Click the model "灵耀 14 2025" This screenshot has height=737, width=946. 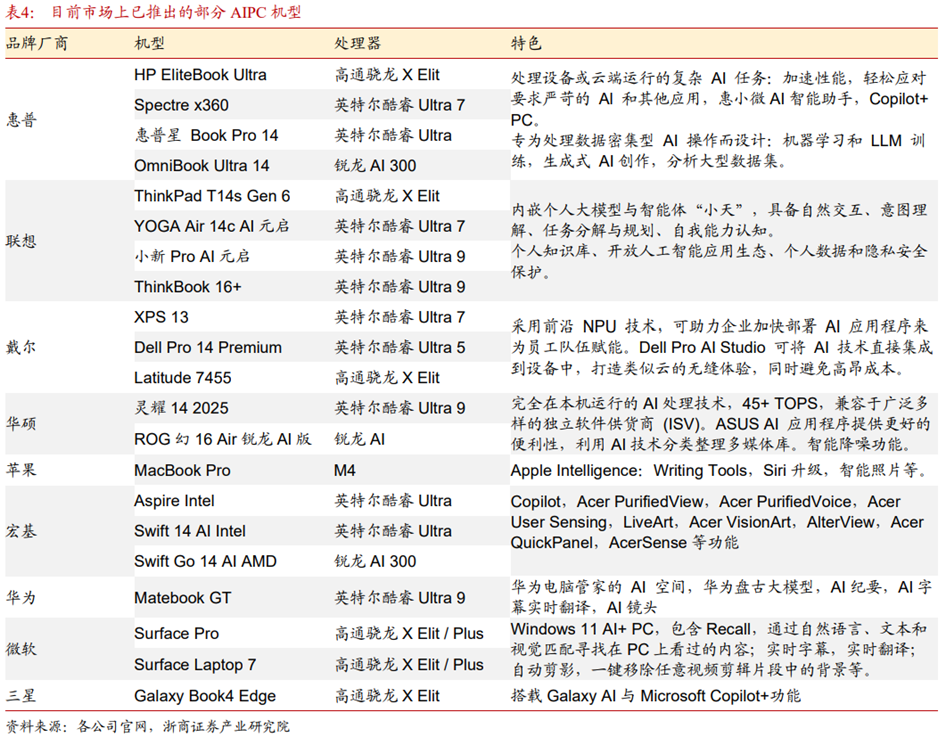click(182, 408)
